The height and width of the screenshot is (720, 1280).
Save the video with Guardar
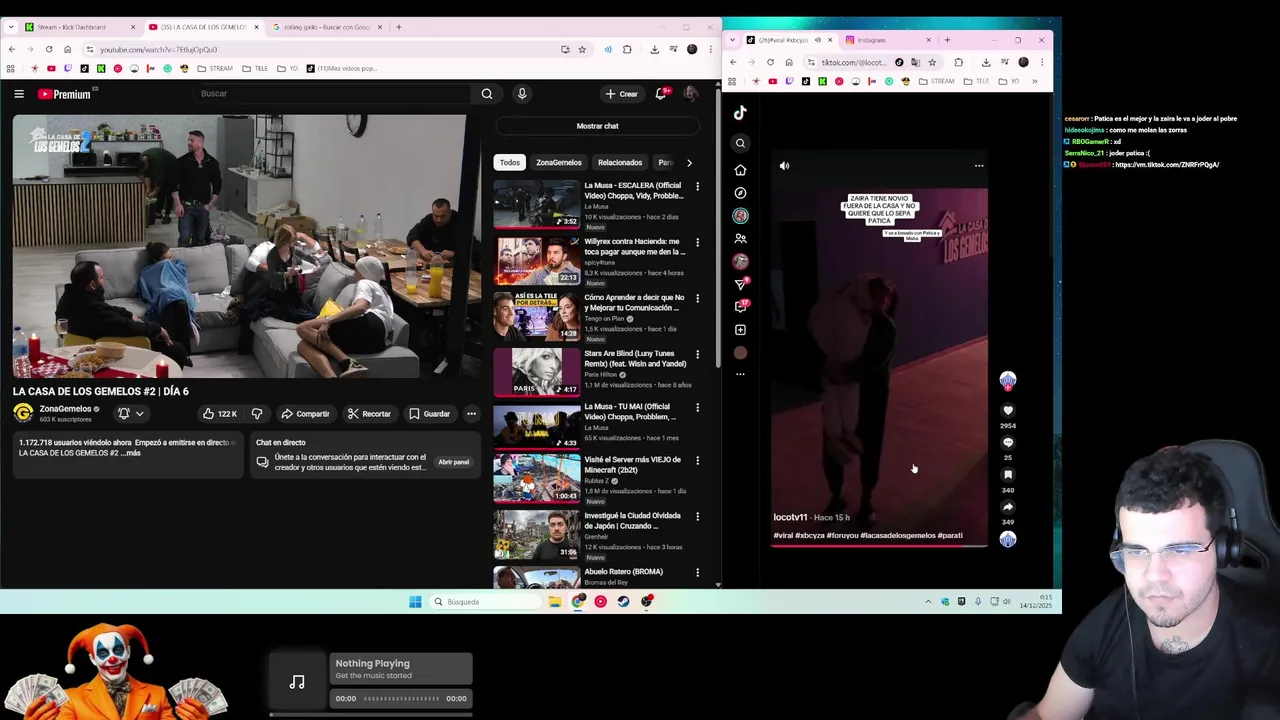tap(429, 414)
